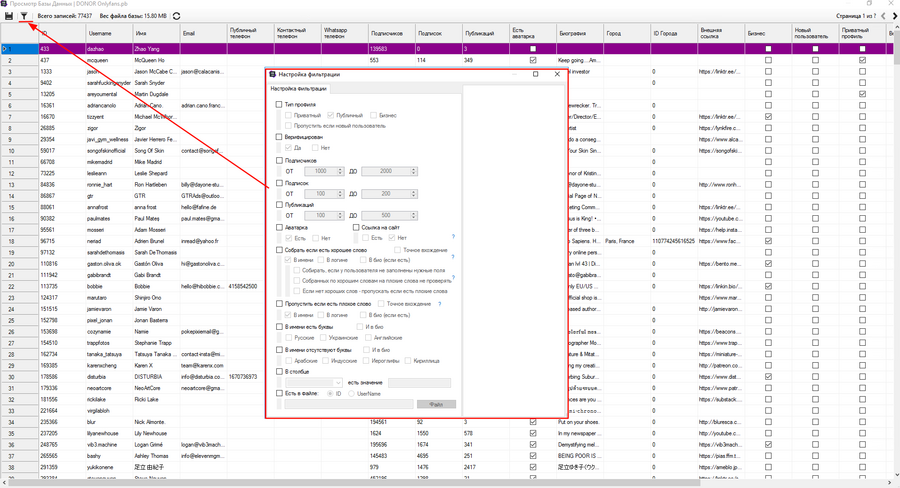Click the Файл button
Viewport: 900px width, 488px height.
(436, 405)
